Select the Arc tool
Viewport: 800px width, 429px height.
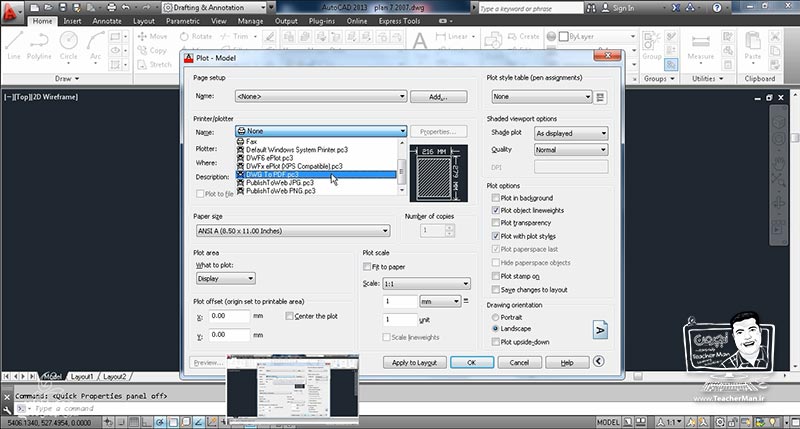tap(95, 45)
